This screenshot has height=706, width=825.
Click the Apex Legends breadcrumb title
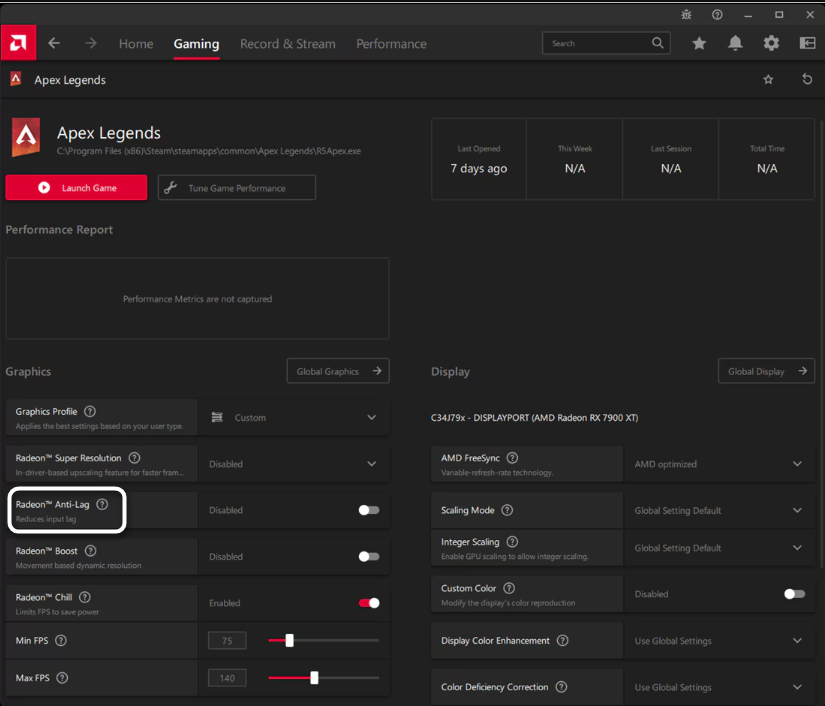click(x=70, y=80)
